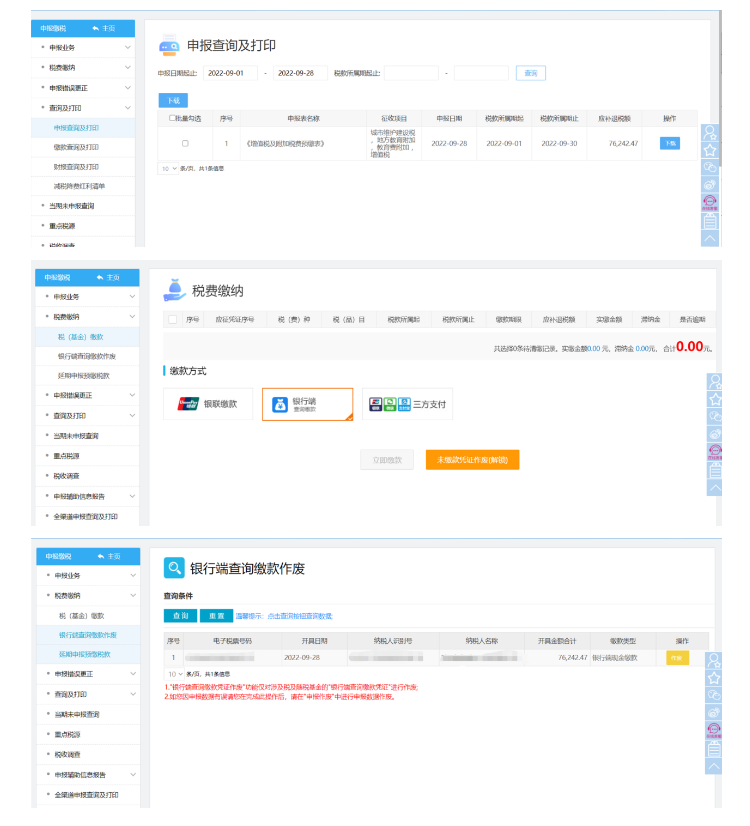Click the vertical scrollbar of the top panel
This screenshot has width=750, height=826.
coord(721,90)
